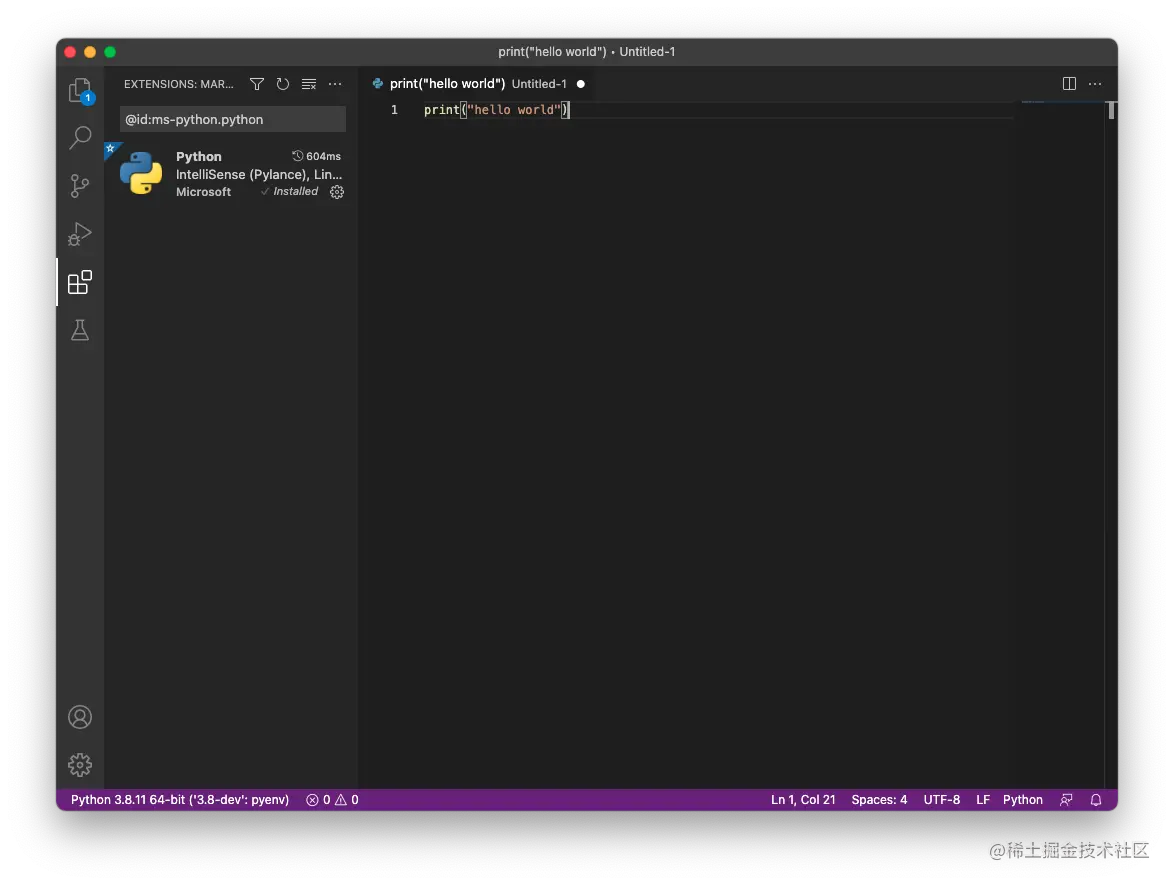Open the Explorer view in activity bar
This screenshot has height=885, width=1174.
point(80,91)
